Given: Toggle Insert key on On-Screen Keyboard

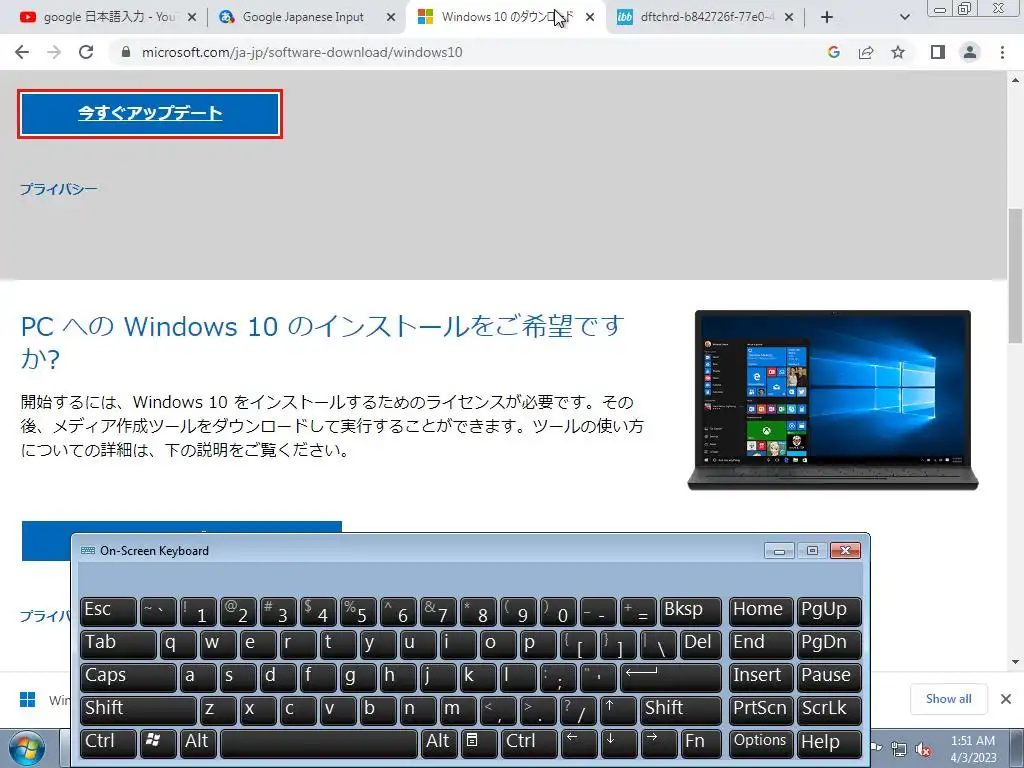Looking at the screenshot, I should pyautogui.click(x=761, y=677).
